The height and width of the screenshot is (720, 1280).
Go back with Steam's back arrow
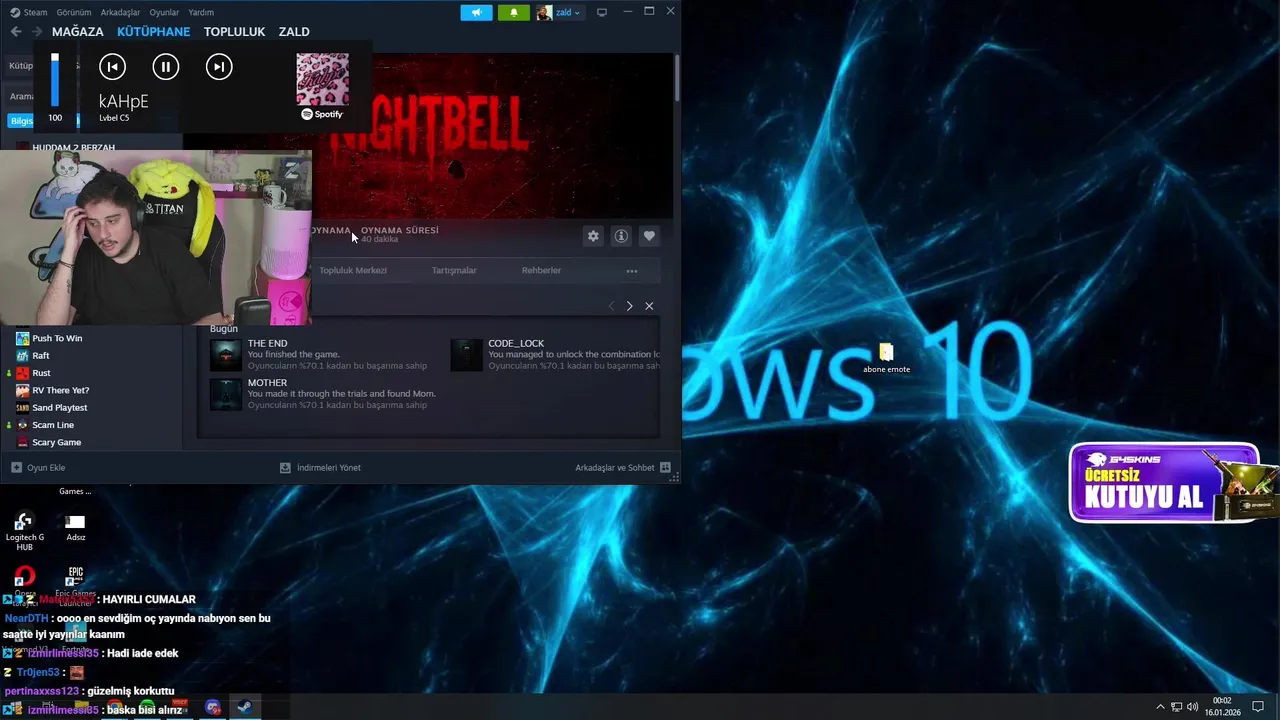click(16, 32)
